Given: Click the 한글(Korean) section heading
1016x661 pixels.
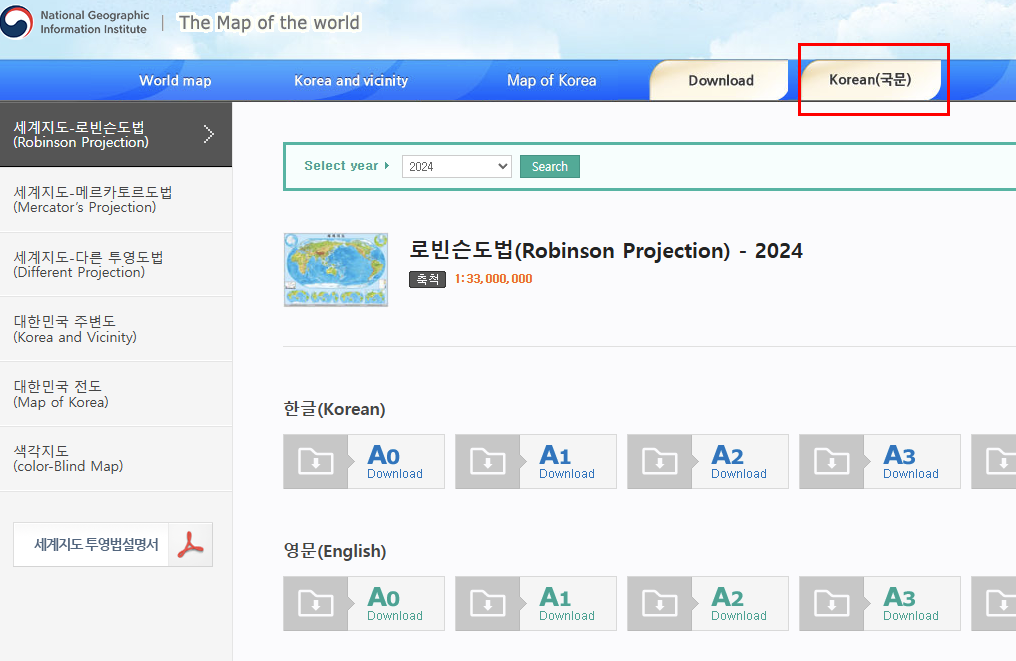Looking at the screenshot, I should tap(334, 409).
